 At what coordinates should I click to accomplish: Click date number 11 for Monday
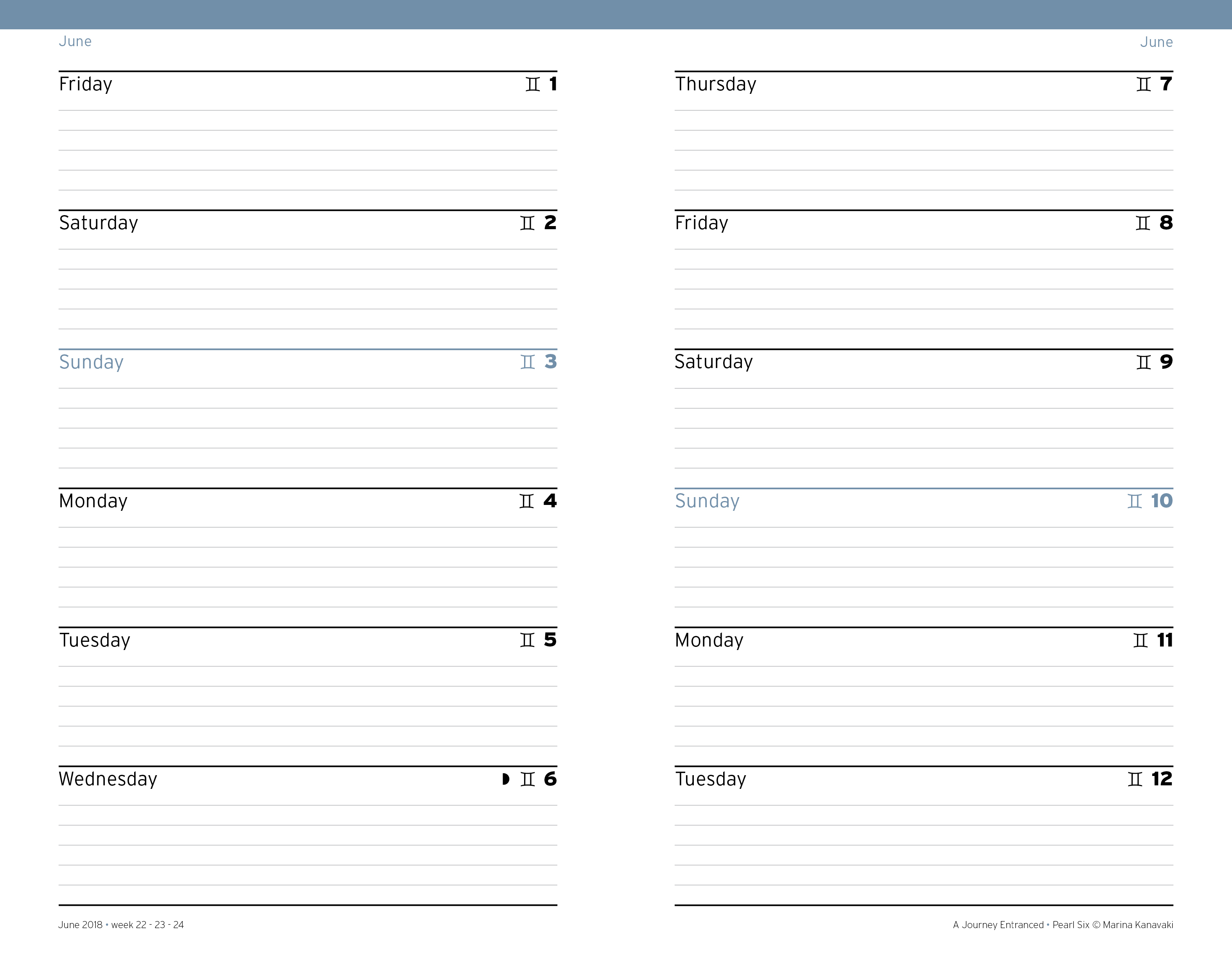click(1165, 640)
